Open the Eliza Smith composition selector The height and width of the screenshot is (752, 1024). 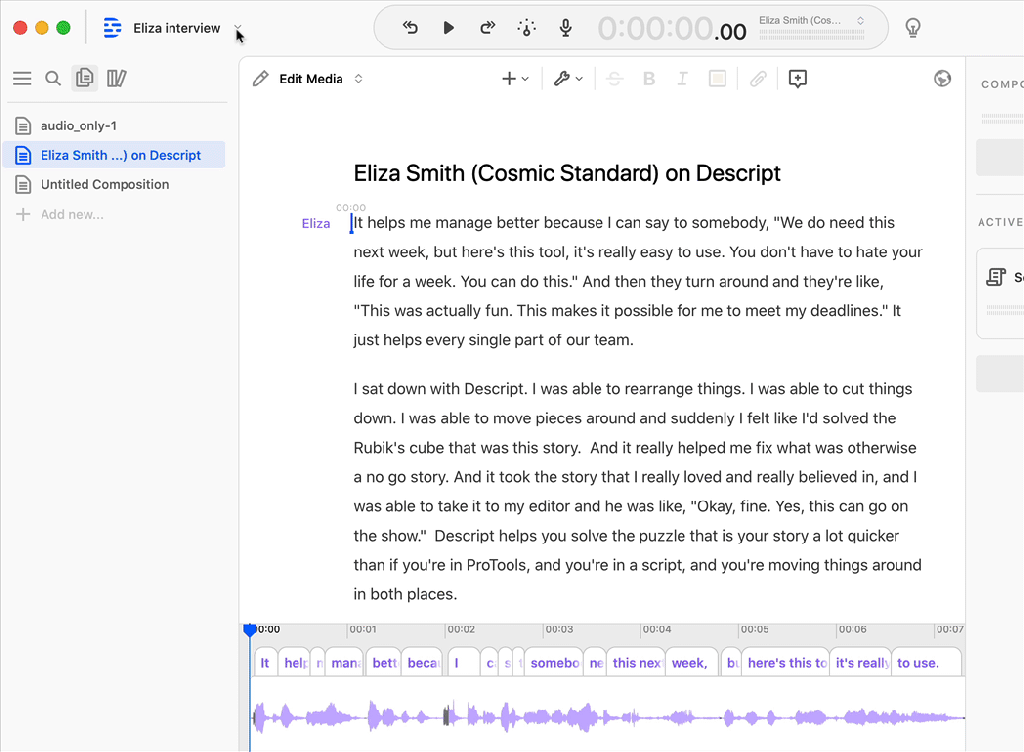[812, 27]
